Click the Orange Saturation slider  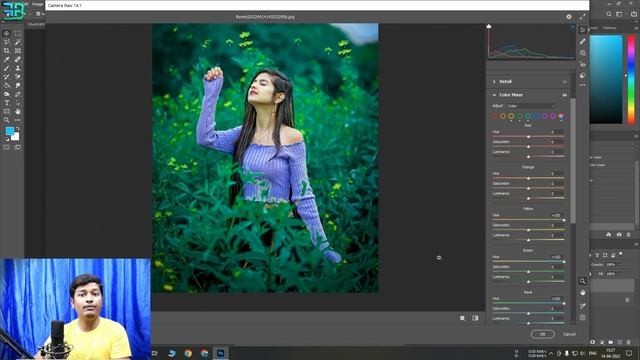[528, 188]
